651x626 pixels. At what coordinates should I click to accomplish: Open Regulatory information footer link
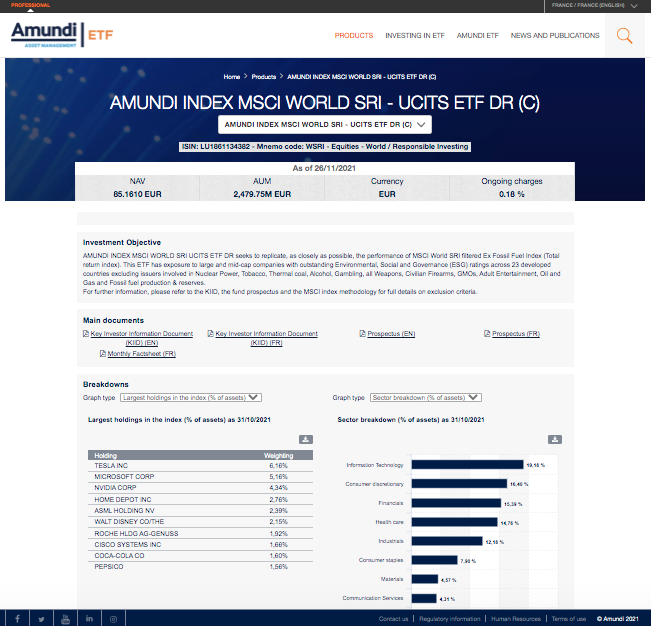point(449,619)
